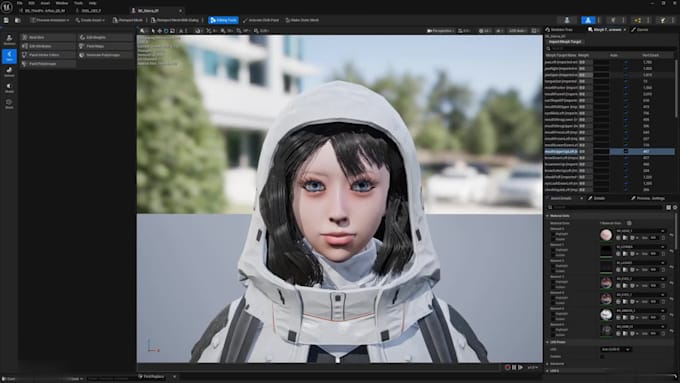The image size is (680, 383).
Task: Choose the Paint Maps tool
Action: (105, 46)
